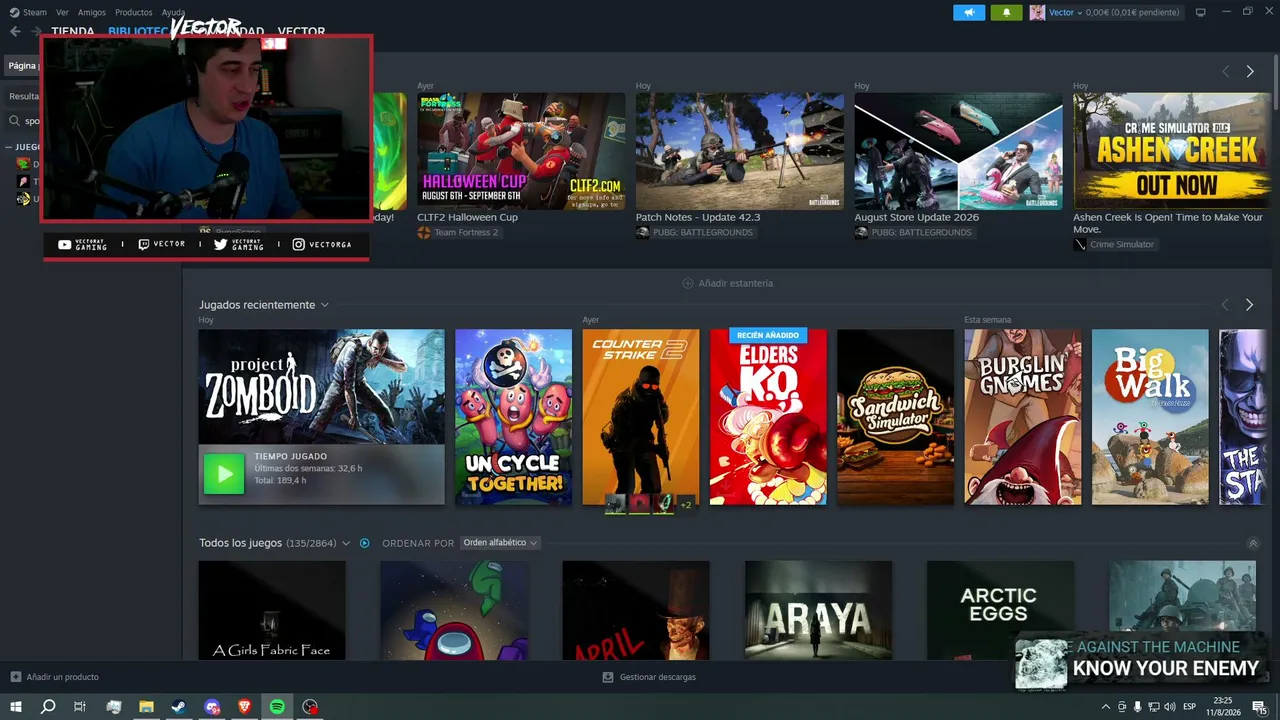Open the Brave browser taskbar icon
Viewport: 1280px width, 720px height.
coord(245,707)
